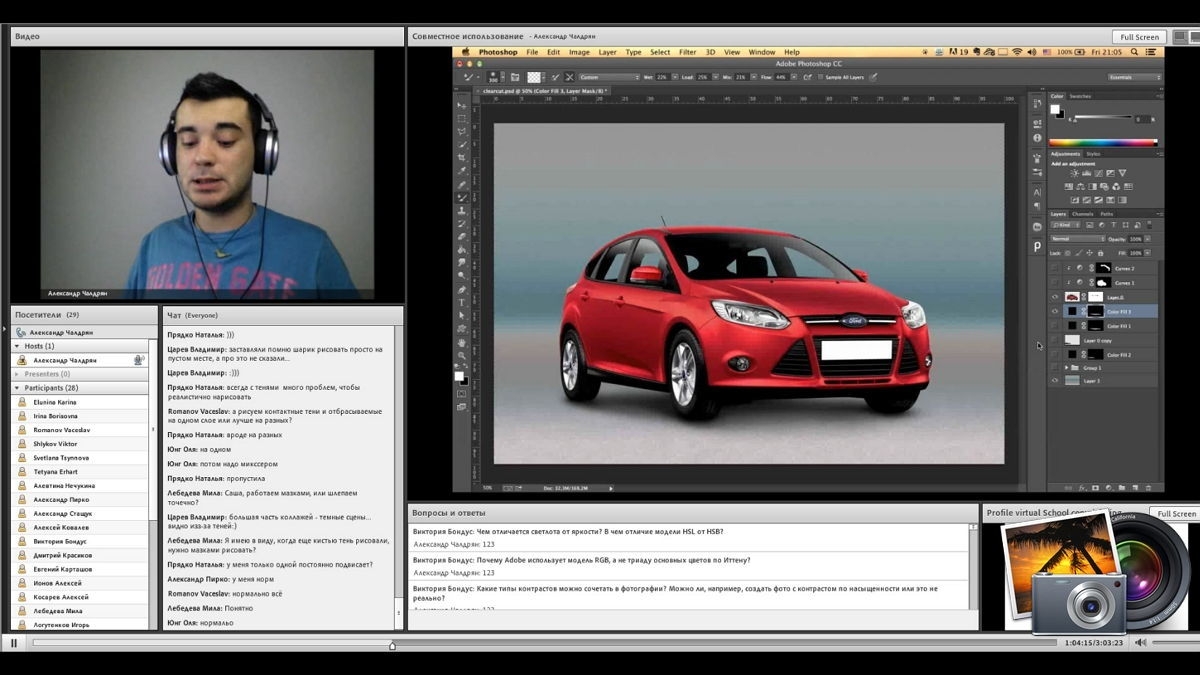Image resolution: width=1200 pixels, height=675 pixels.
Task: Select the Move tool in Photoshop toolbar
Action: [464, 106]
